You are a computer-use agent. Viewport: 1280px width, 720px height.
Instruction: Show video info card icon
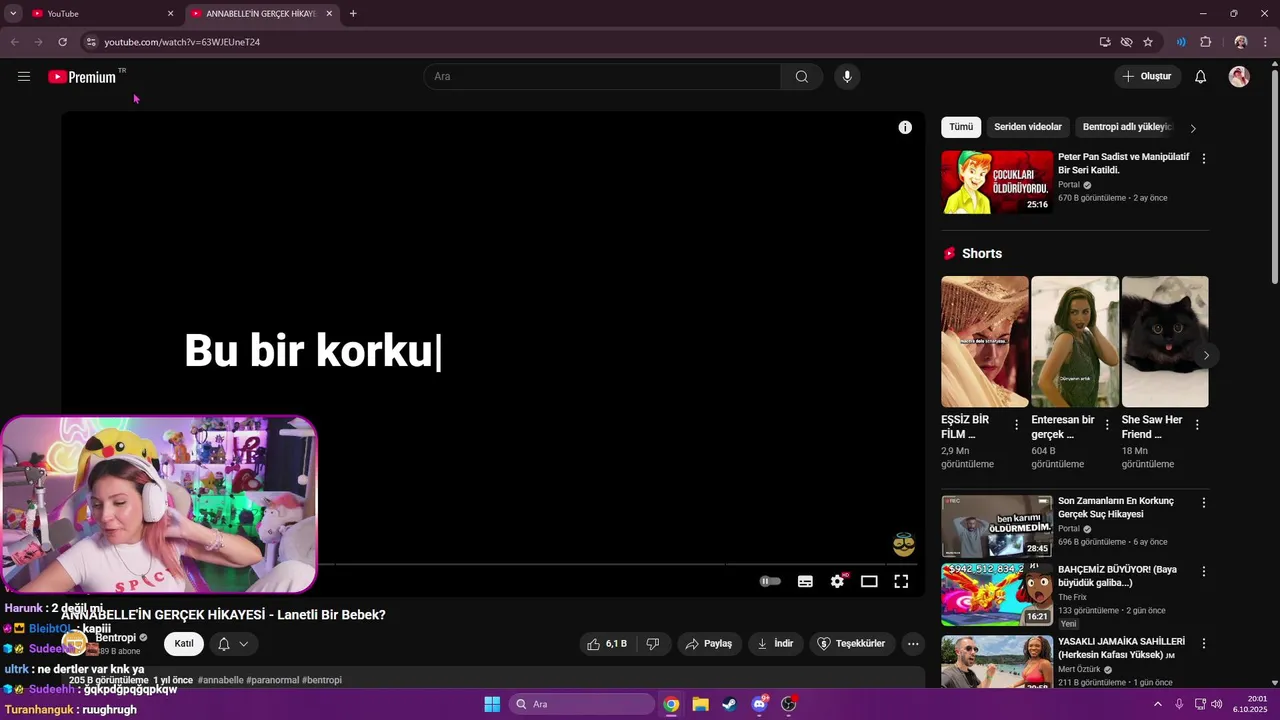[x=905, y=127]
